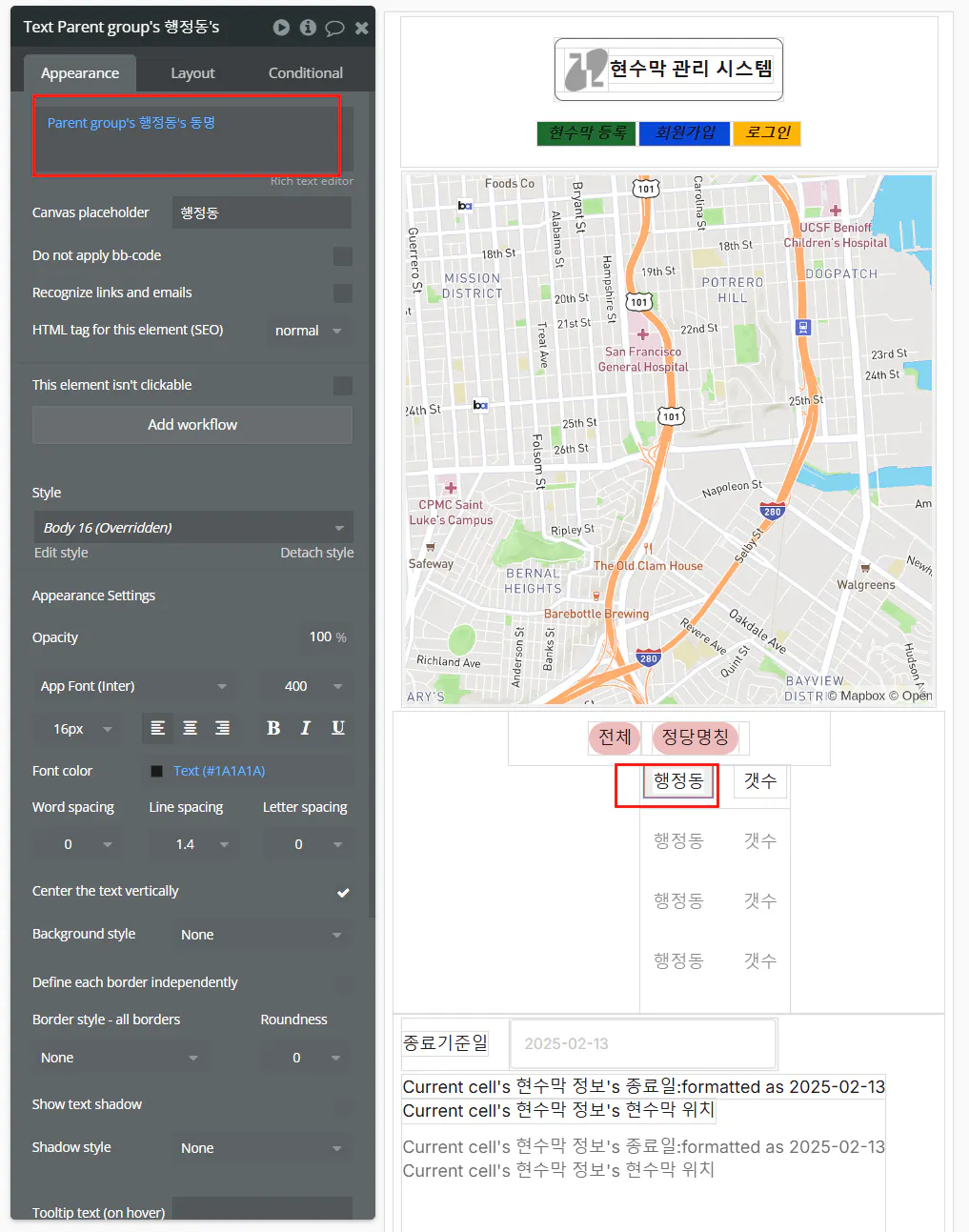Click the preview/run icon in the panel header
Viewport: 969px width, 1232px height.
coord(281,28)
